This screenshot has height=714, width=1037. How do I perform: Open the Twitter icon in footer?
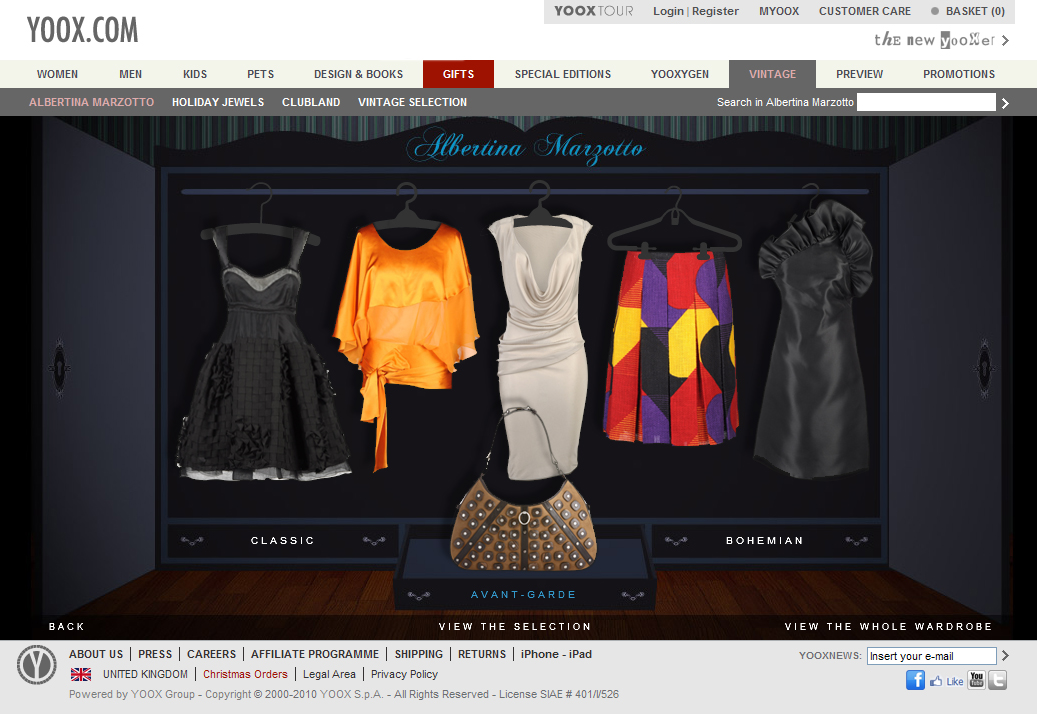coord(997,680)
